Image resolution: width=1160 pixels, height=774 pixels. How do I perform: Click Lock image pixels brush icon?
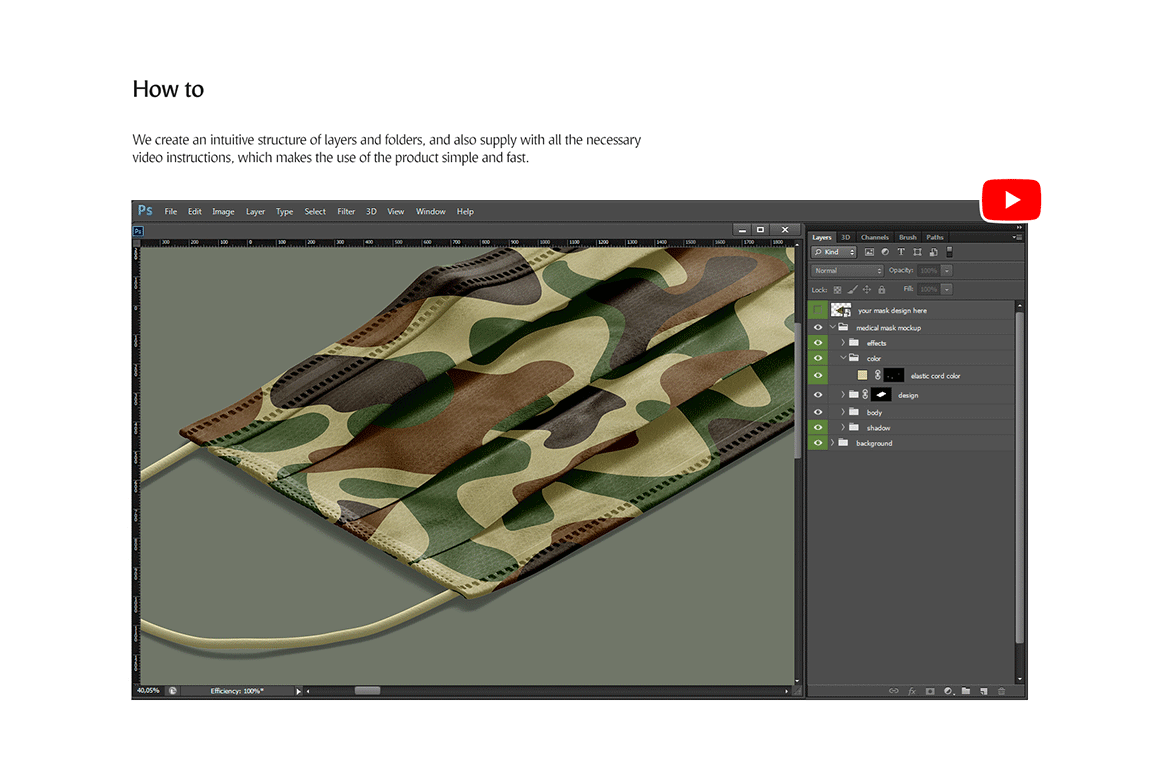852,290
